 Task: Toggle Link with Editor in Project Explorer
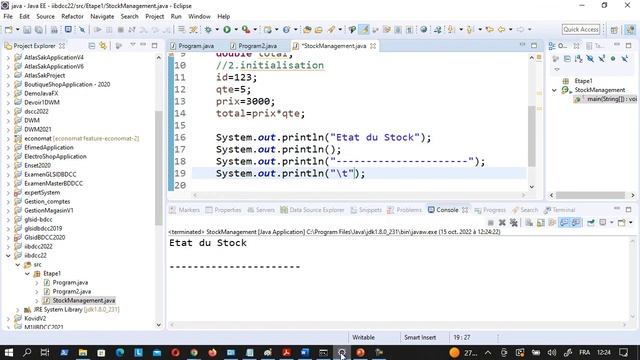click(103, 46)
